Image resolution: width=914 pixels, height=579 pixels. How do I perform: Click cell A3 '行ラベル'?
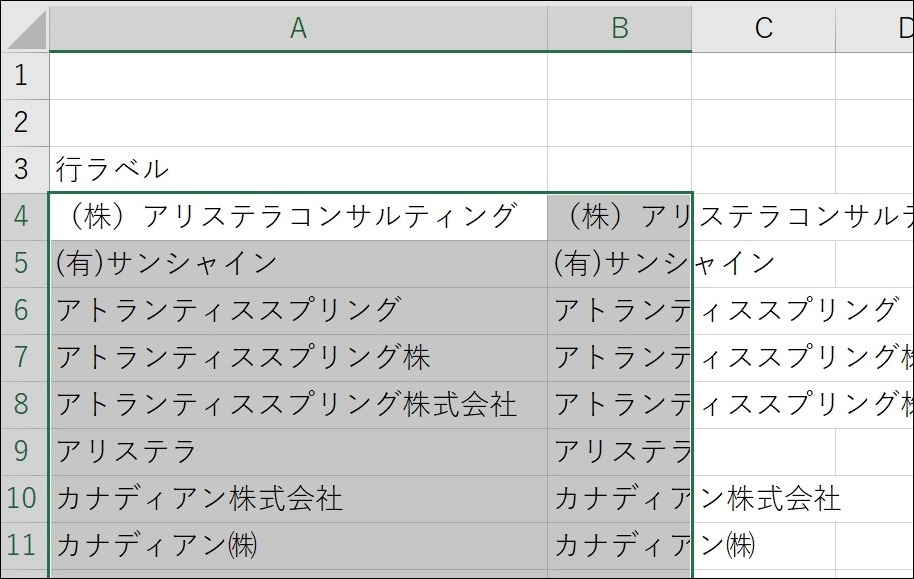coord(298,170)
